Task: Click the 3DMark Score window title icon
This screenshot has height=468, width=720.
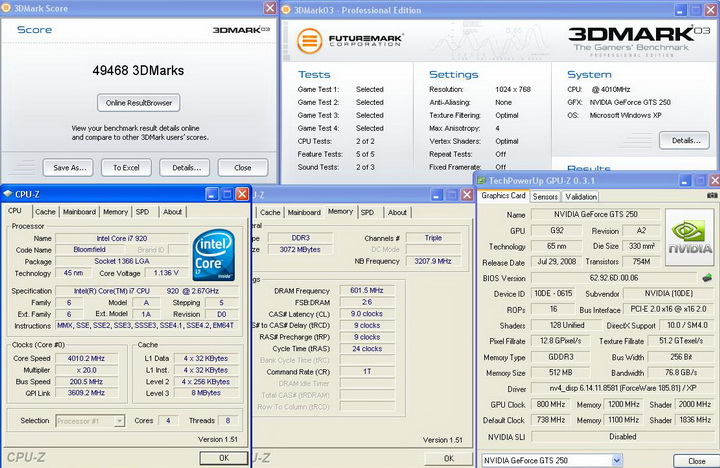Action: click(6, 8)
